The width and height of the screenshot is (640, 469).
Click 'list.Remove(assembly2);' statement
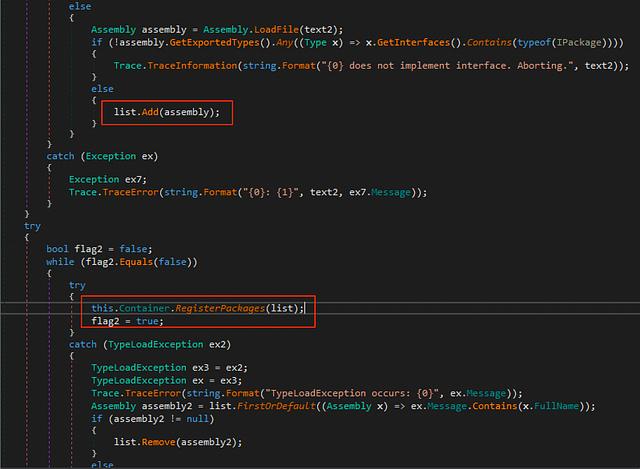click(x=178, y=442)
